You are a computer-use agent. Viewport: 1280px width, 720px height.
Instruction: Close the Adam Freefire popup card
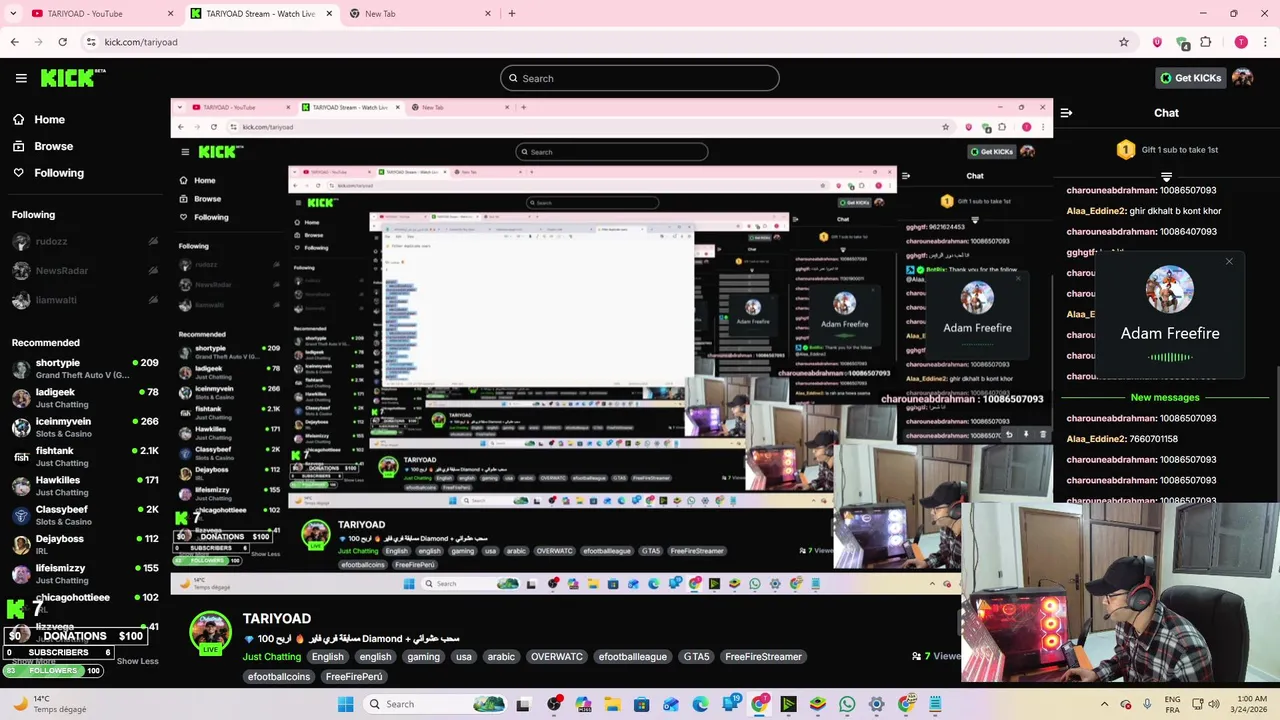(x=1229, y=262)
